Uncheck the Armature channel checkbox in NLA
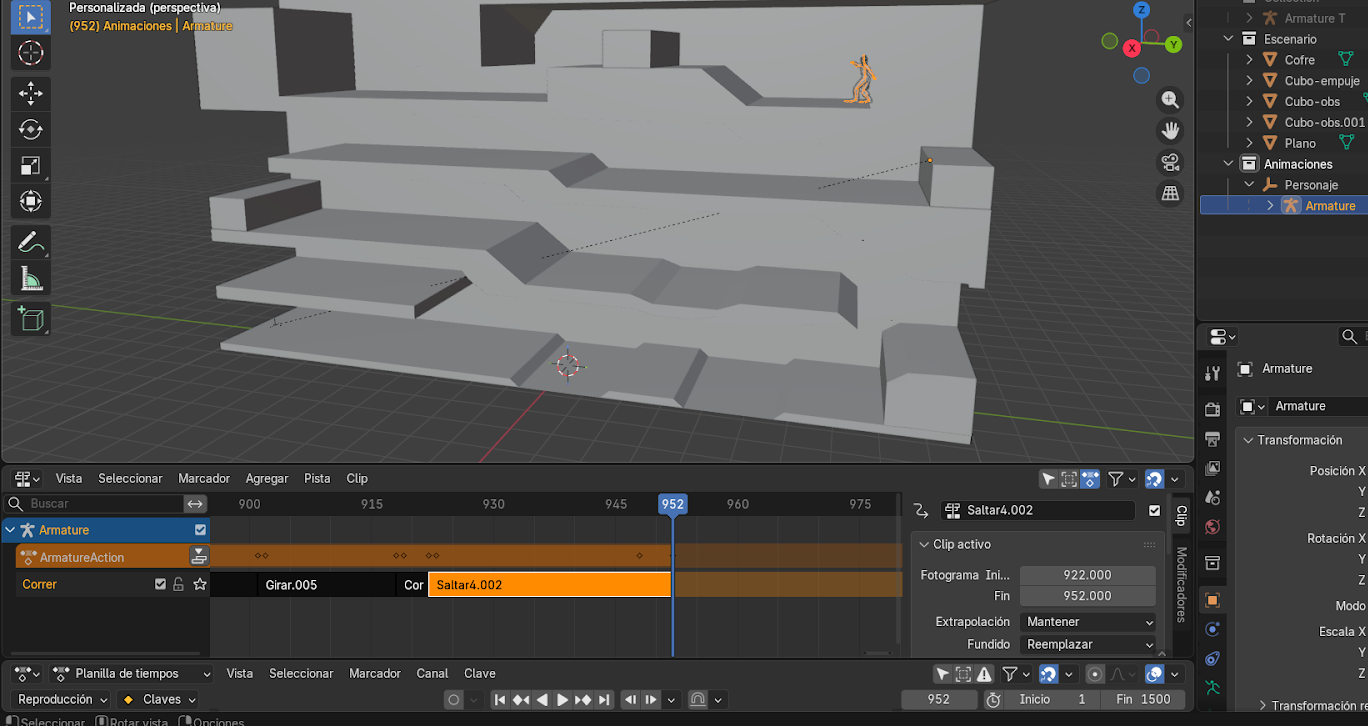The image size is (1368, 726). (x=200, y=530)
